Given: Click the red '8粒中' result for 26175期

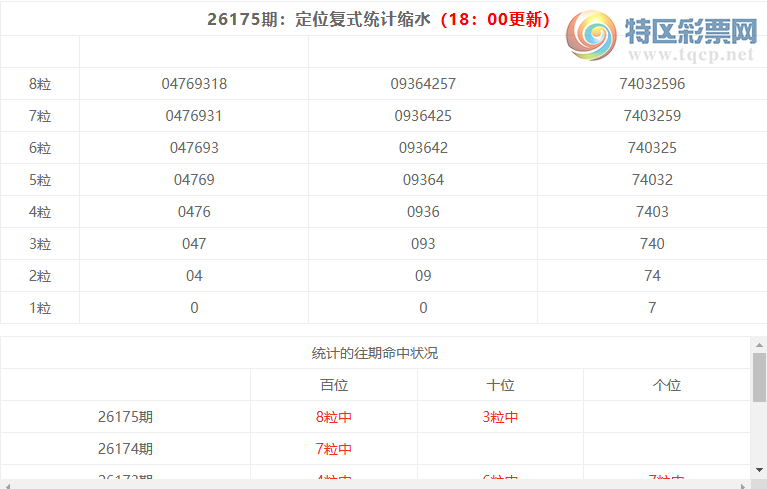Looking at the screenshot, I should tap(334, 417).
